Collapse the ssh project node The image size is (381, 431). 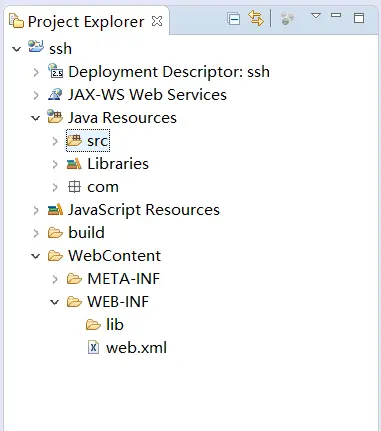[16, 49]
